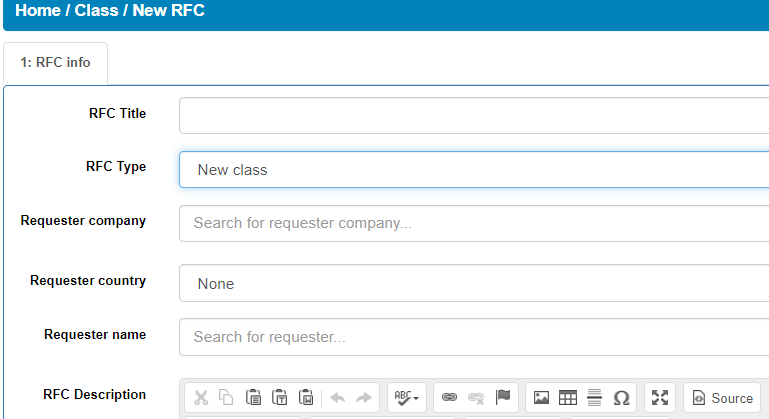Click the Copy icon in editor toolbar
Viewport: 769px width, 419px height.
click(226, 398)
